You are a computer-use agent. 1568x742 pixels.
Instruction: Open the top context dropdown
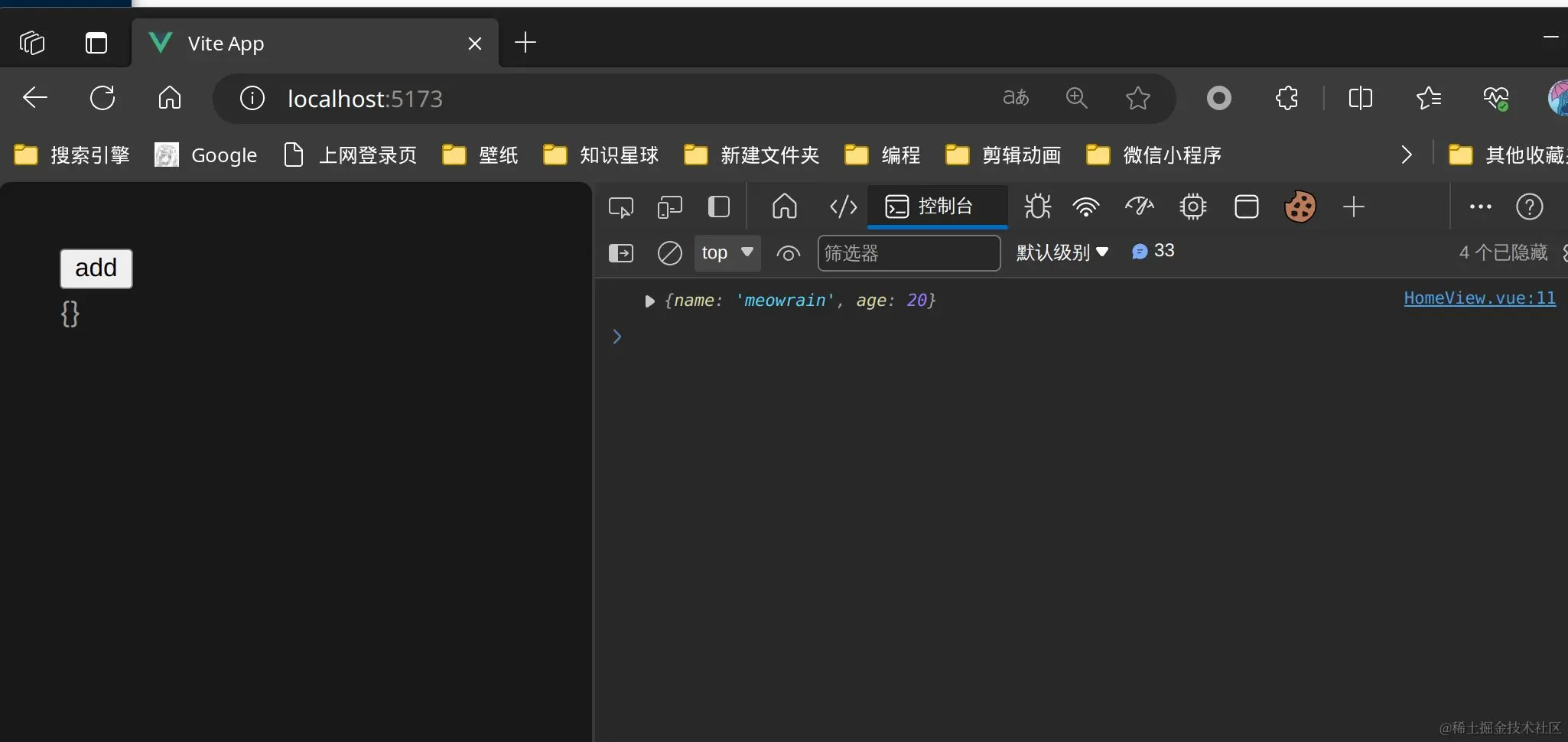[x=727, y=252]
